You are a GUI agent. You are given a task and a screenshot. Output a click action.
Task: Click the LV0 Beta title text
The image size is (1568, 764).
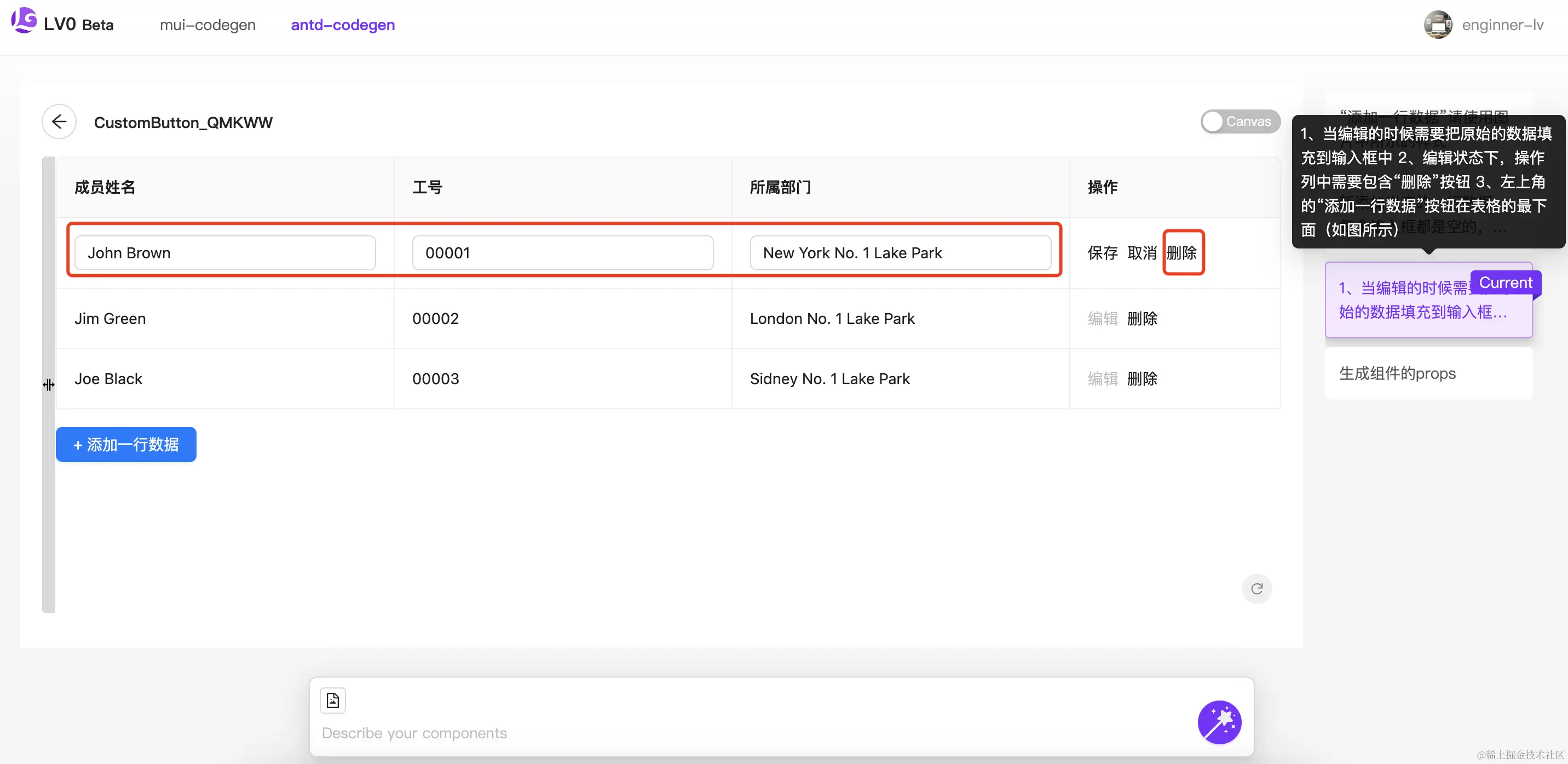click(x=78, y=25)
